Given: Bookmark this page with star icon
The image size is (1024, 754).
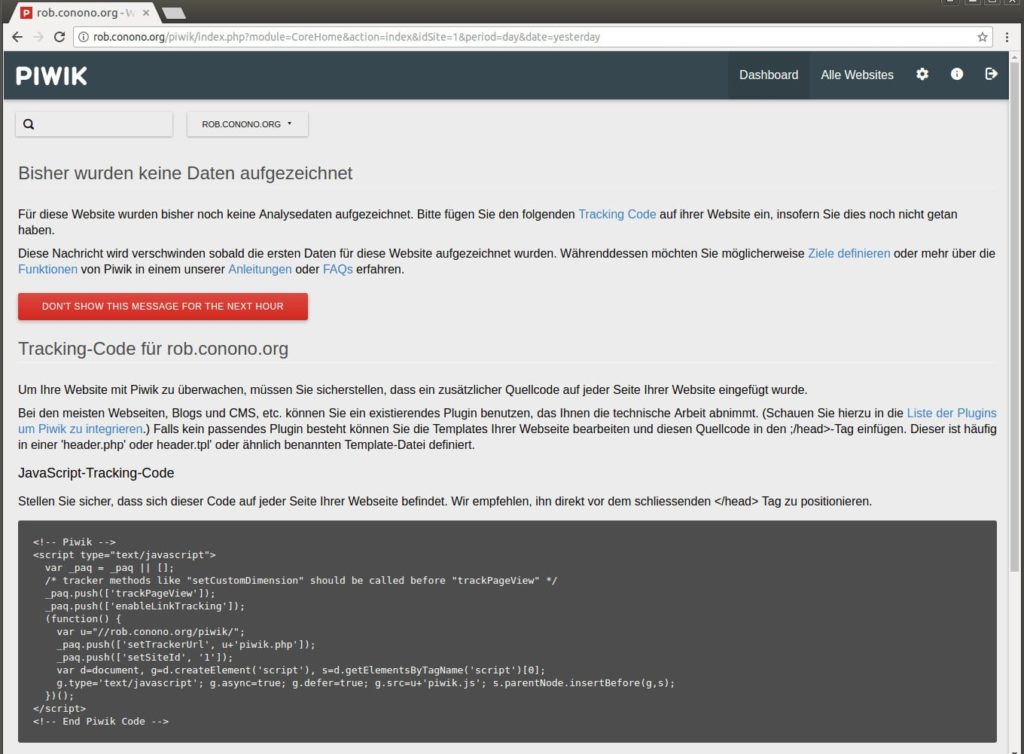Looking at the screenshot, I should pos(982,37).
